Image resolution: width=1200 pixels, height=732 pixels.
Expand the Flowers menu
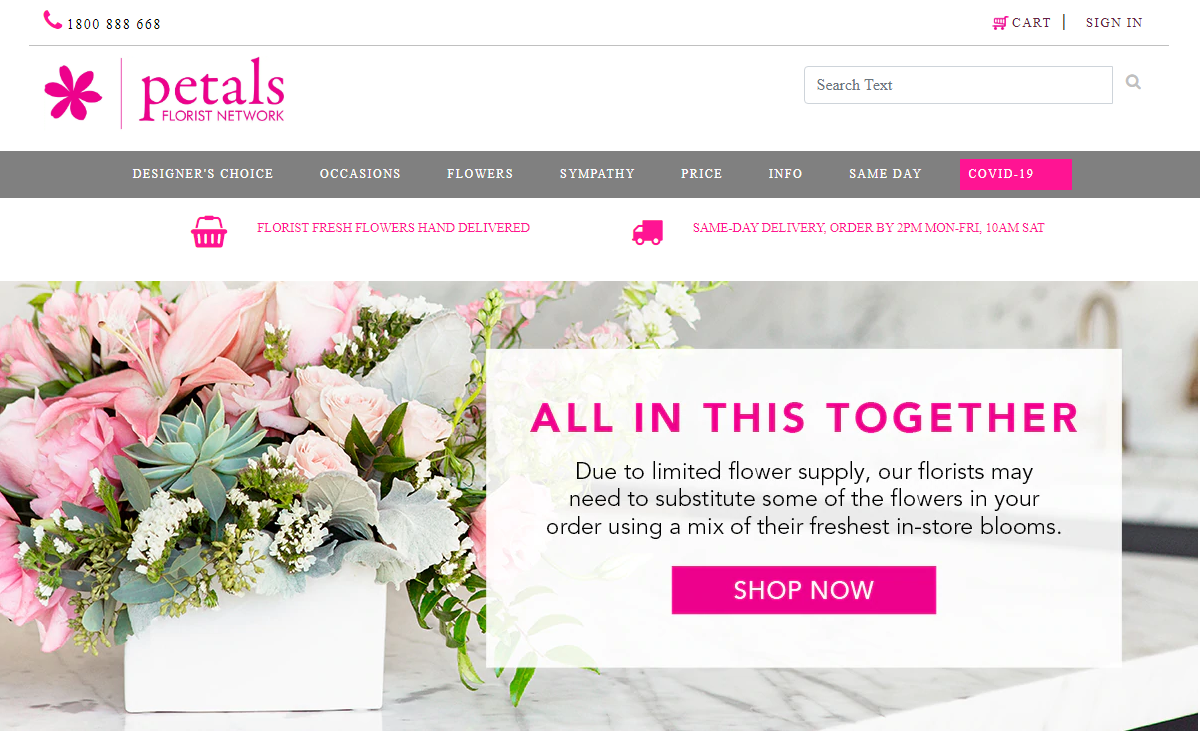480,174
